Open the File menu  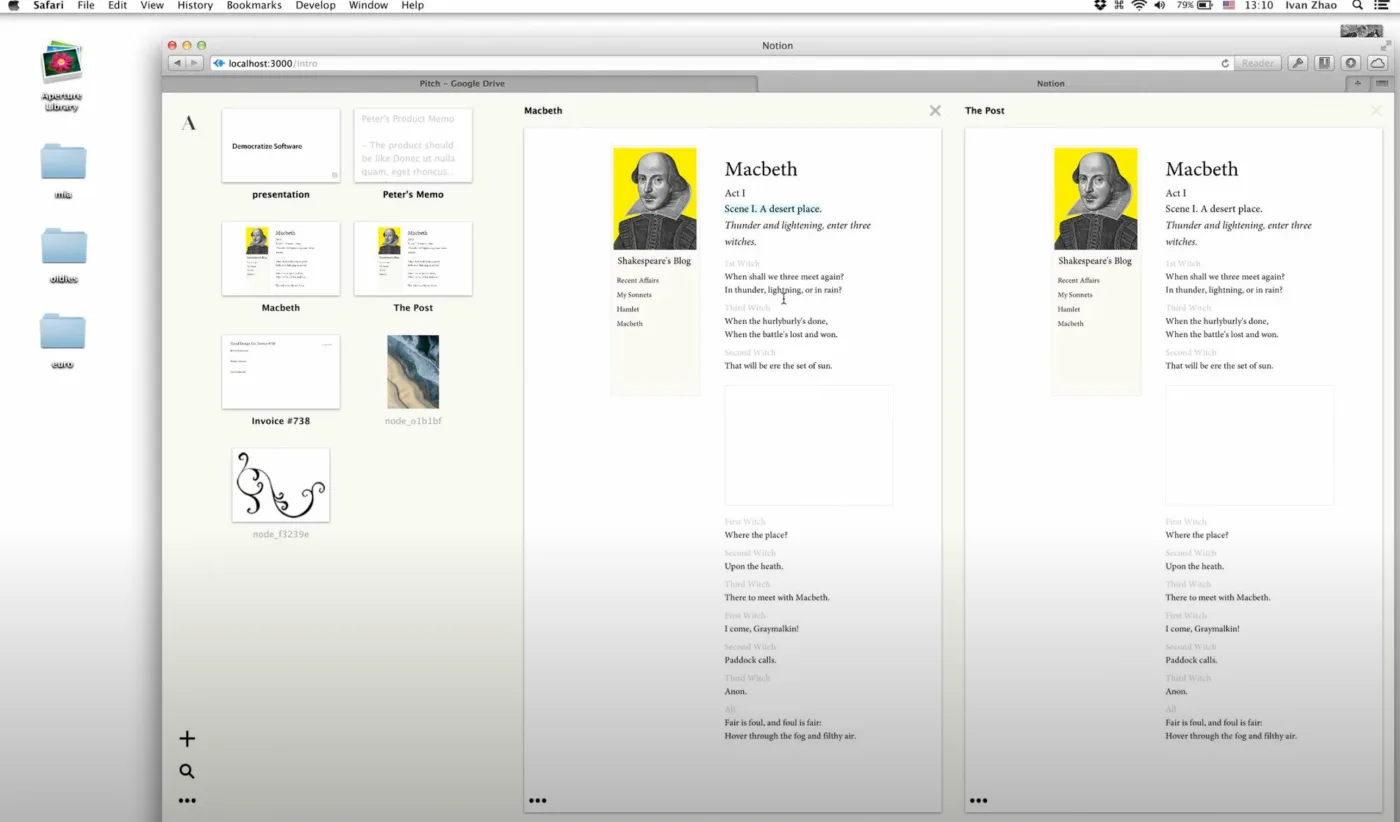point(86,6)
